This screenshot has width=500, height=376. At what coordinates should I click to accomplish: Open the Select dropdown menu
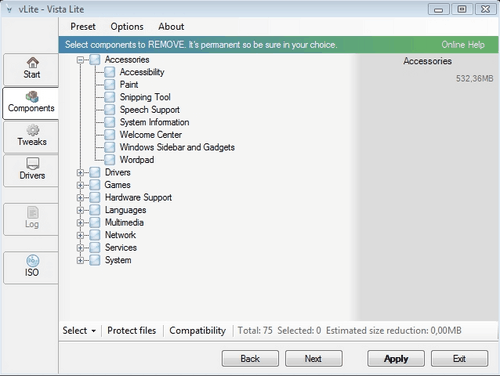pos(79,330)
